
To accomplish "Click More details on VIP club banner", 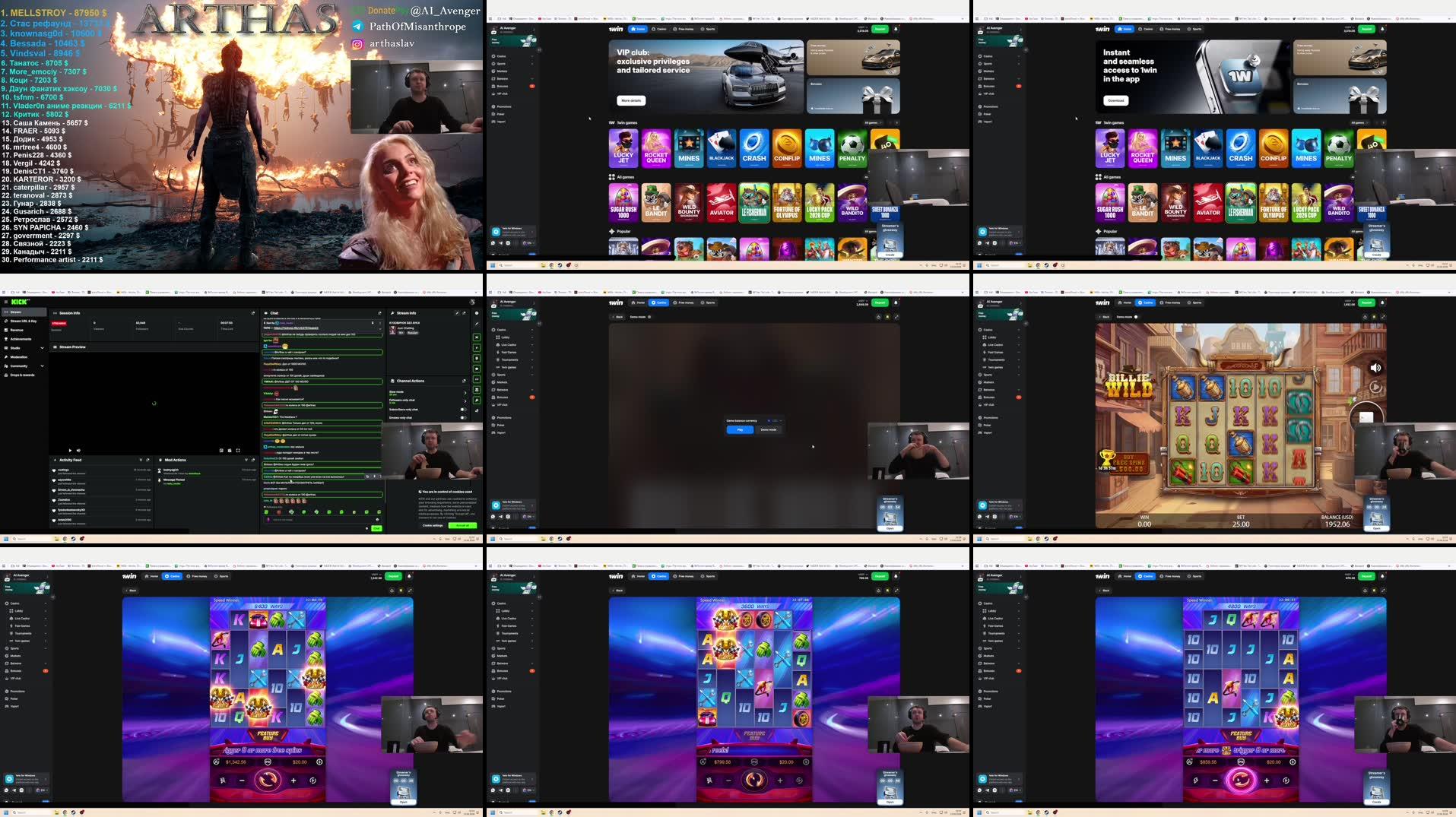I will [631, 100].
